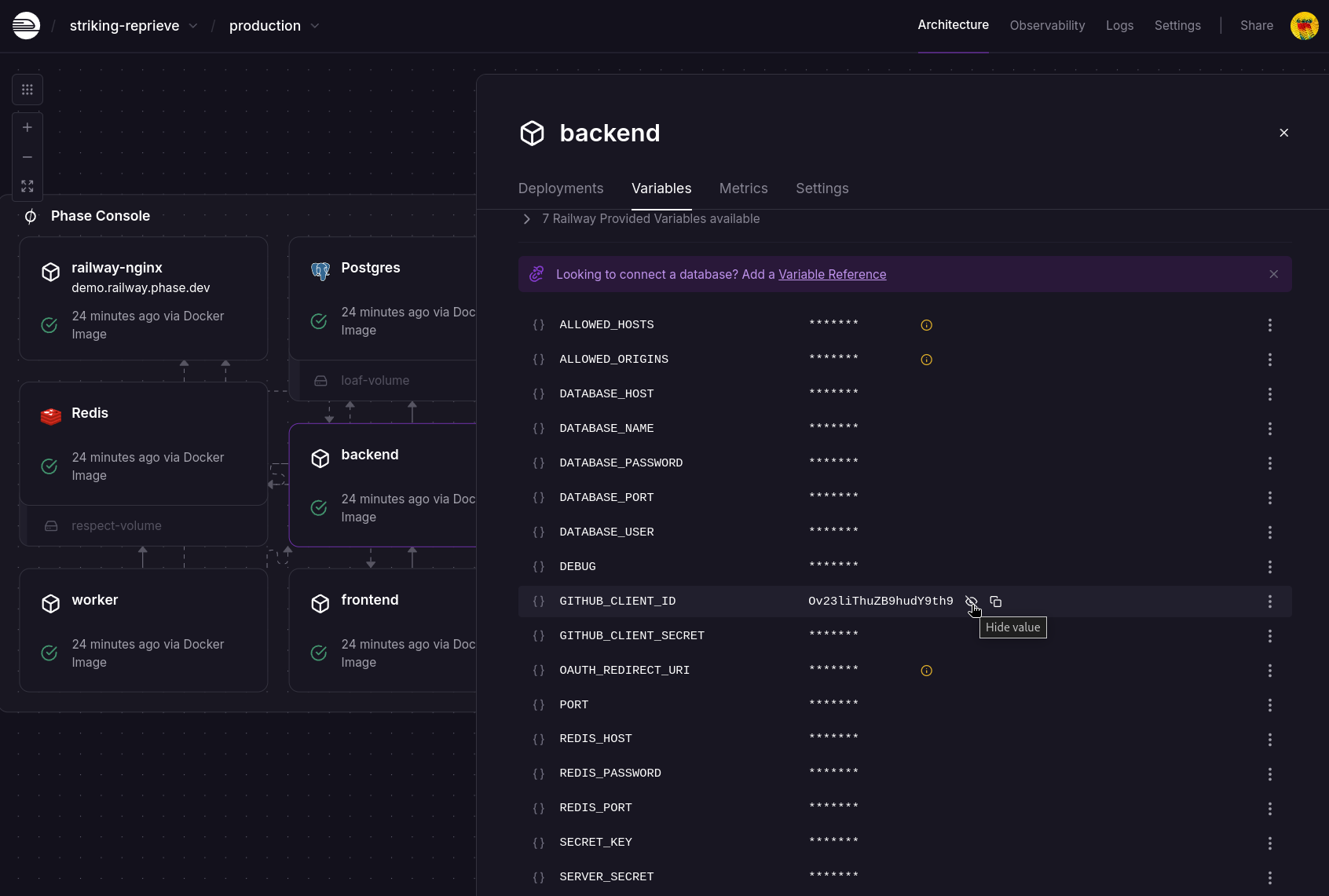
Task: Click the info icon beside ALLOWED_HOSTS
Action: tap(925, 324)
